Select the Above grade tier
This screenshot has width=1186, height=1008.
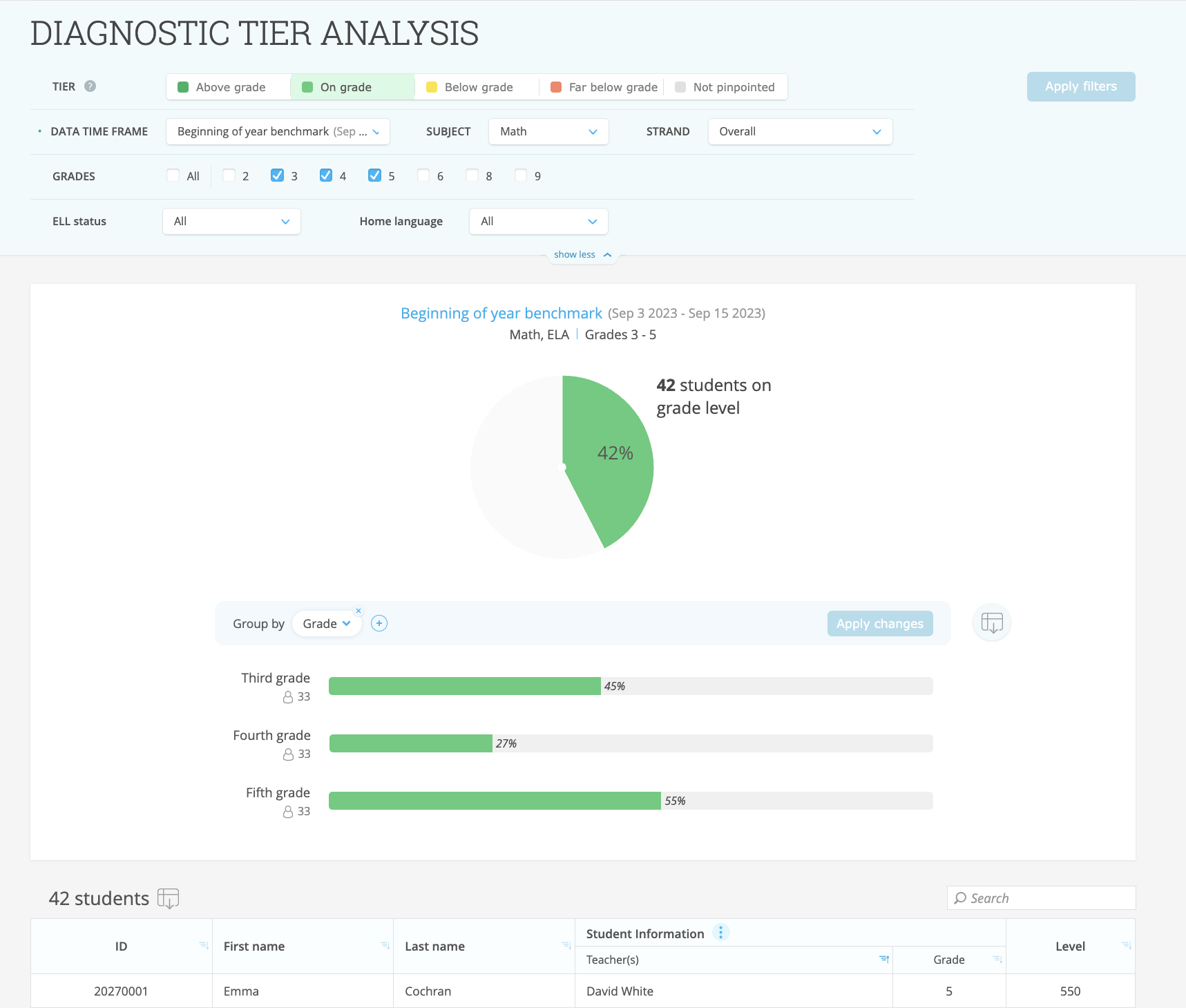[x=229, y=87]
